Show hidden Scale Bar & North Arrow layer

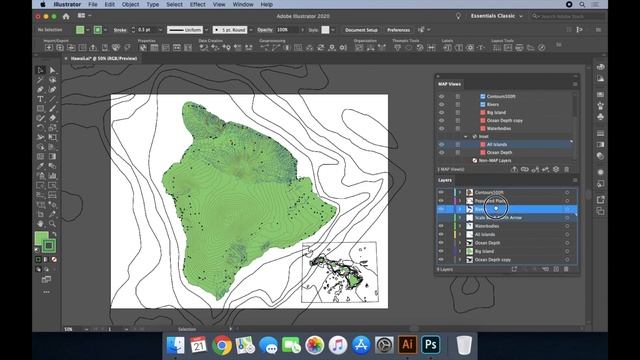[x=441, y=218]
